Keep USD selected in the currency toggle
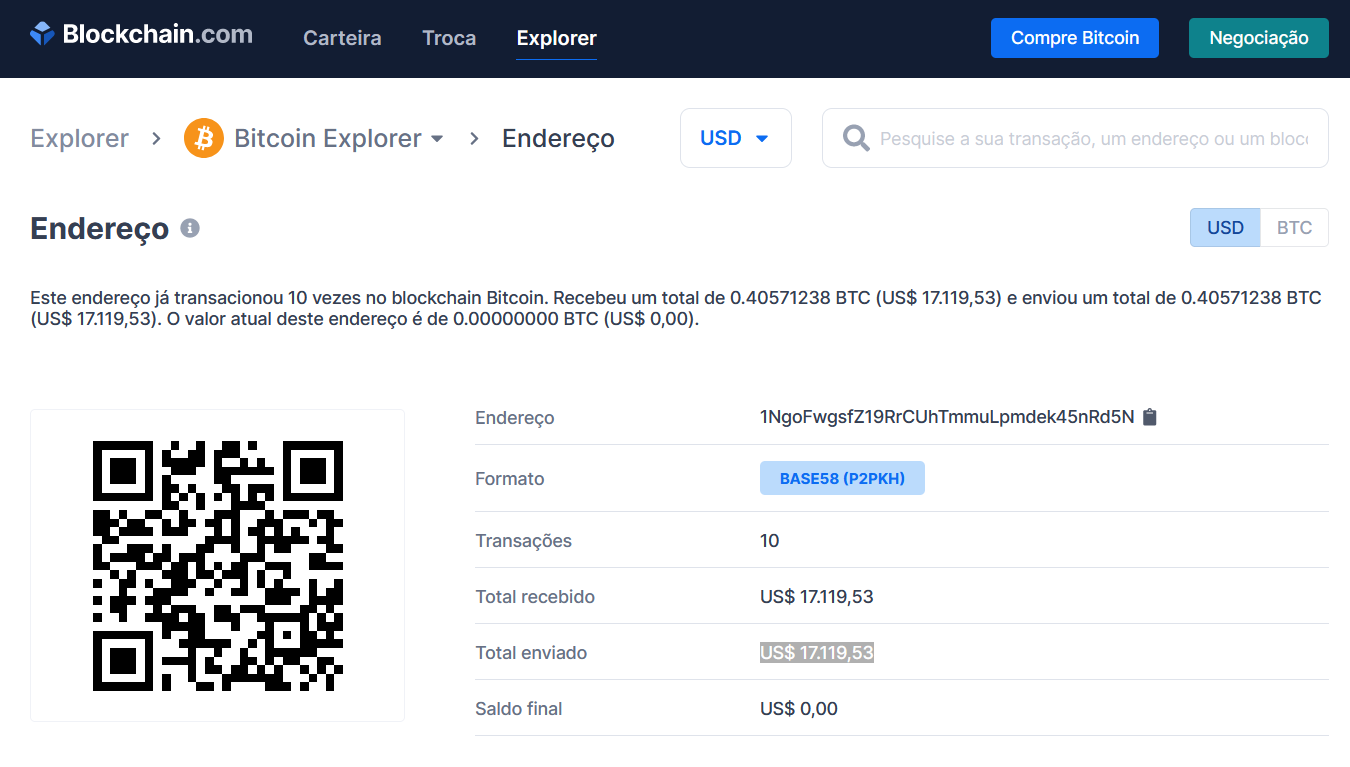Screen dimensions: 1350x767 click(1224, 227)
